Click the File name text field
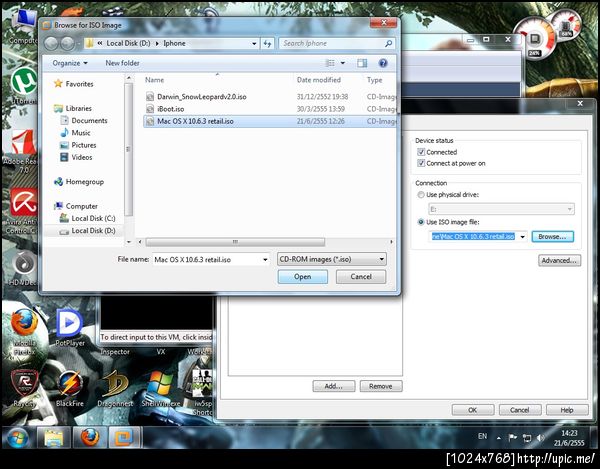The width and height of the screenshot is (600, 469). 207,260
